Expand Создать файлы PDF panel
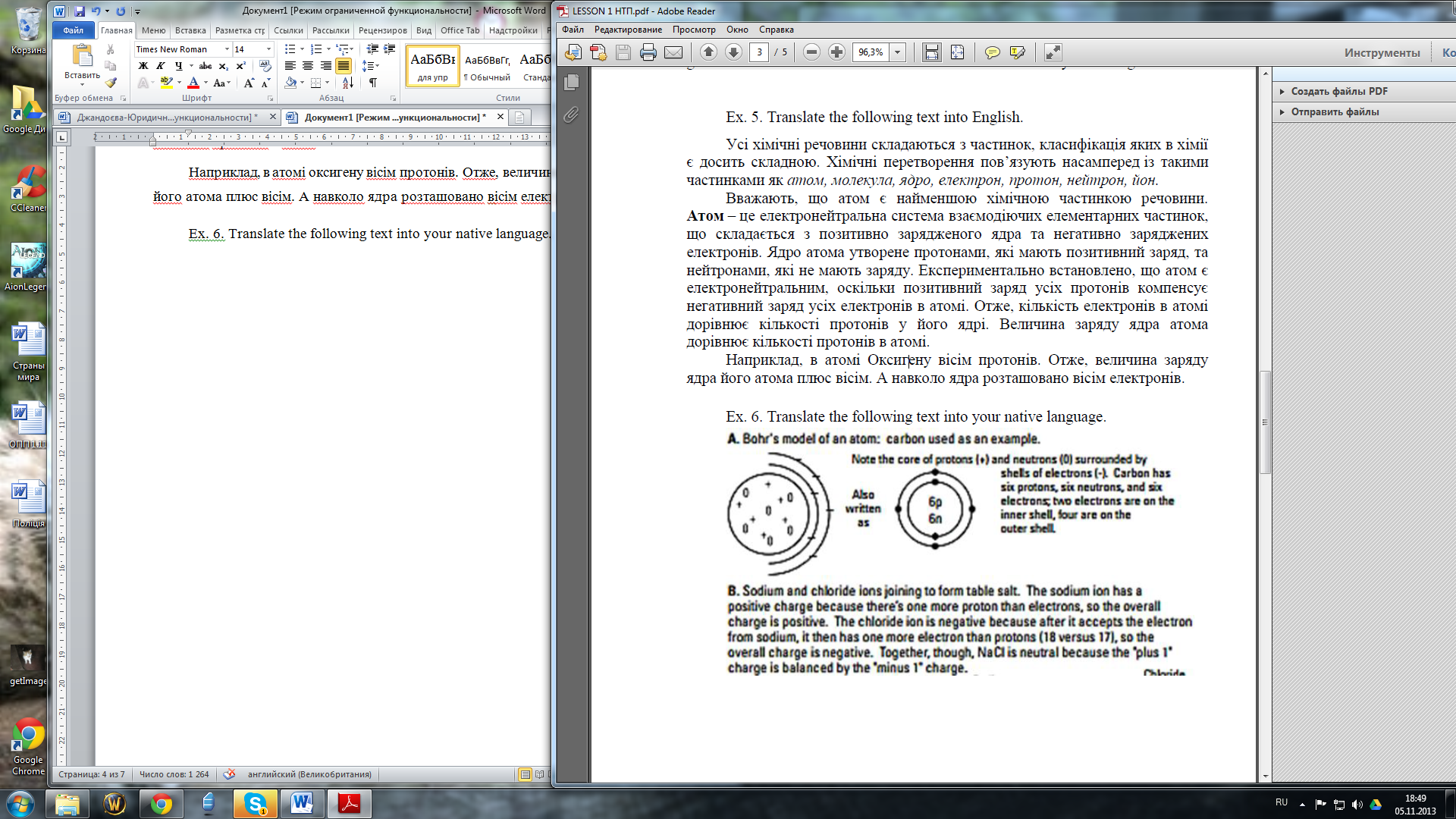 [x=1338, y=91]
